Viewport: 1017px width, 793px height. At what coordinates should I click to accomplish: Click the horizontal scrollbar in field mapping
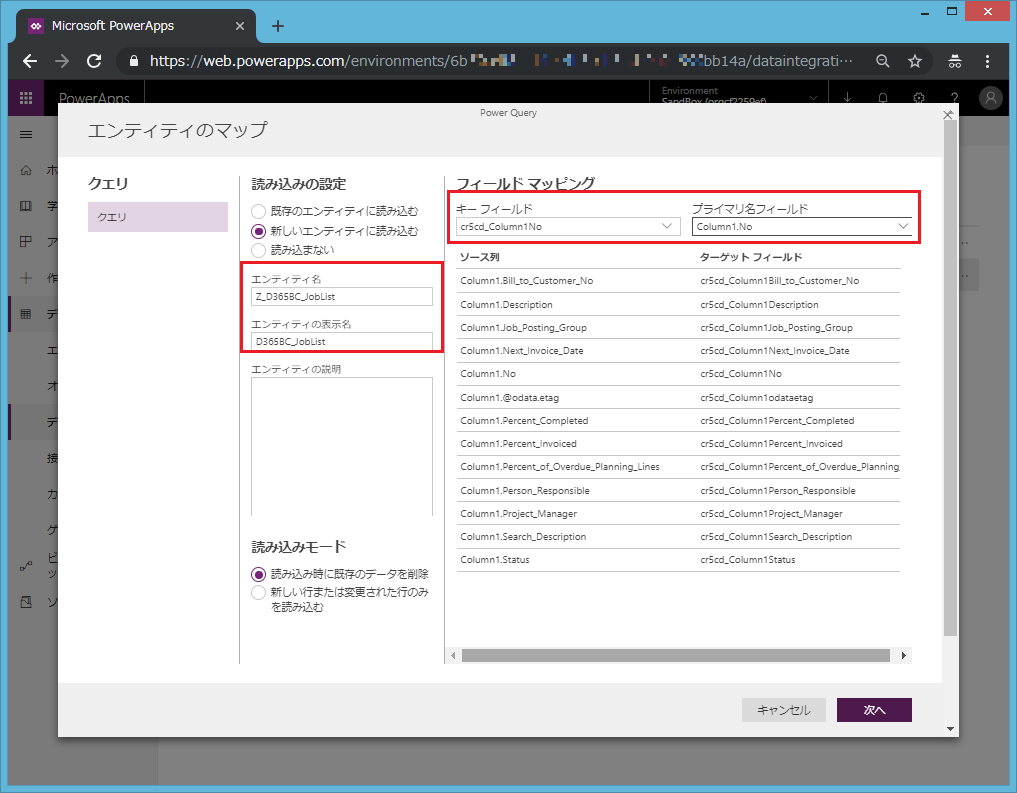pyautogui.click(x=675, y=656)
